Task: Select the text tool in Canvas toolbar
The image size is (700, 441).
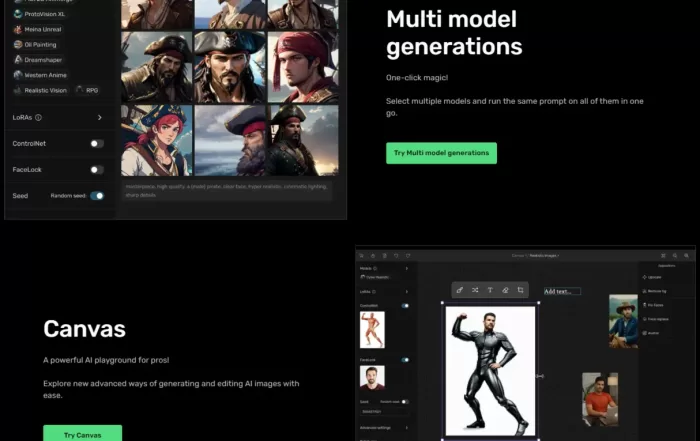Action: (490, 290)
